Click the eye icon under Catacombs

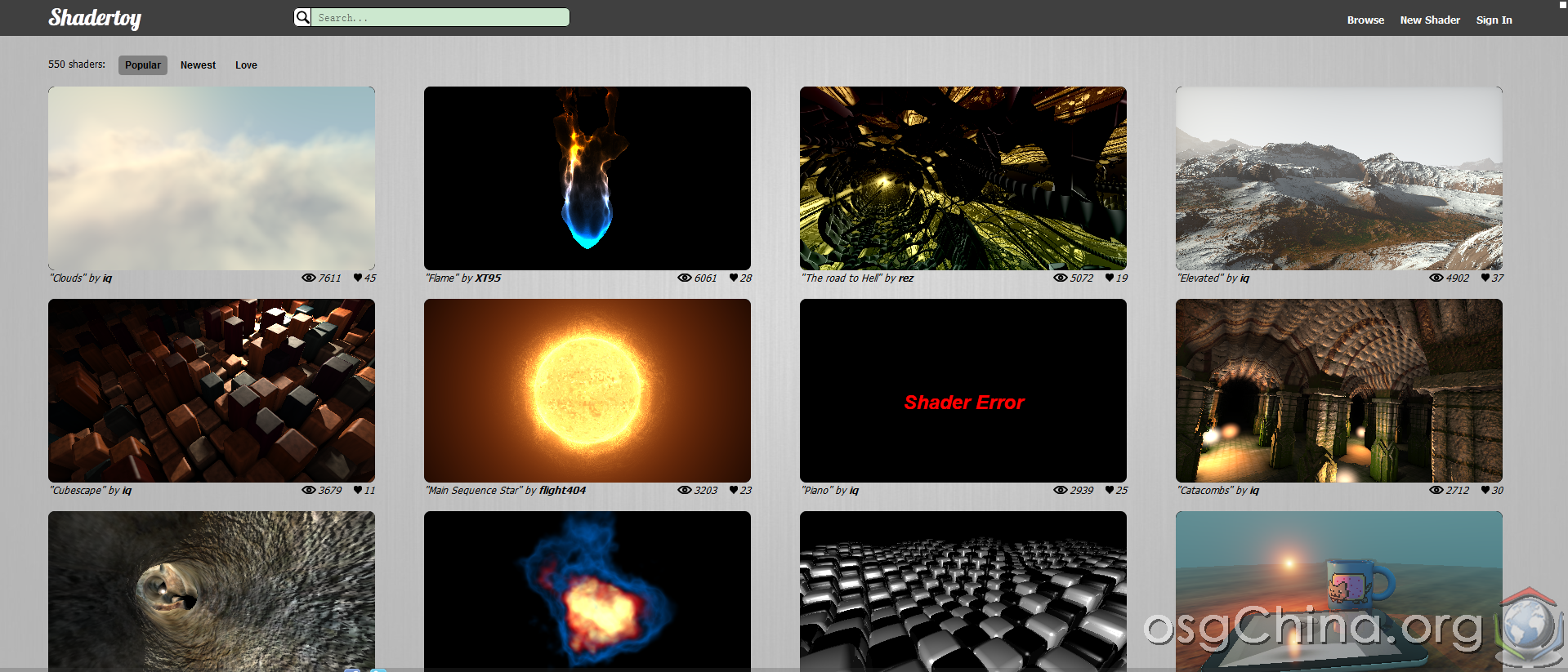click(x=1436, y=490)
